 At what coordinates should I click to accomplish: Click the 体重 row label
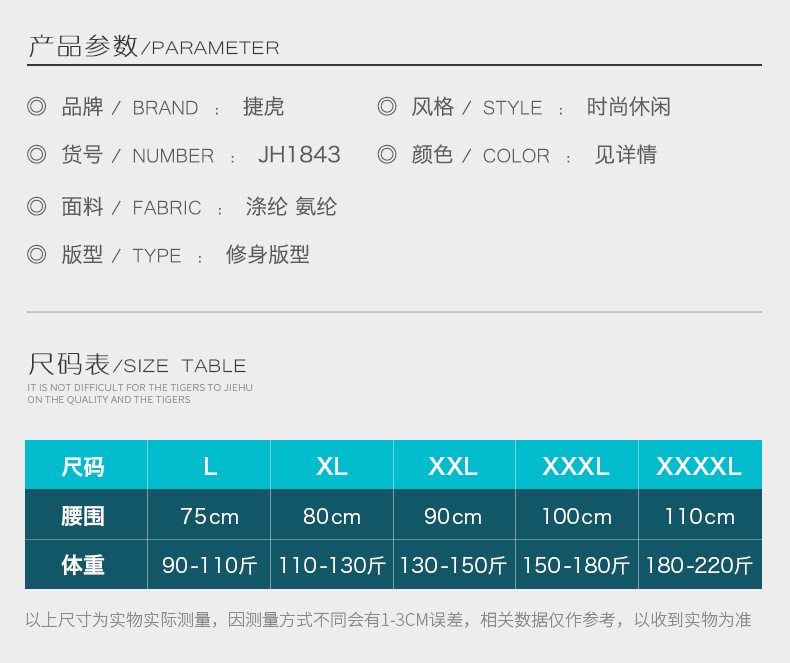(x=83, y=565)
